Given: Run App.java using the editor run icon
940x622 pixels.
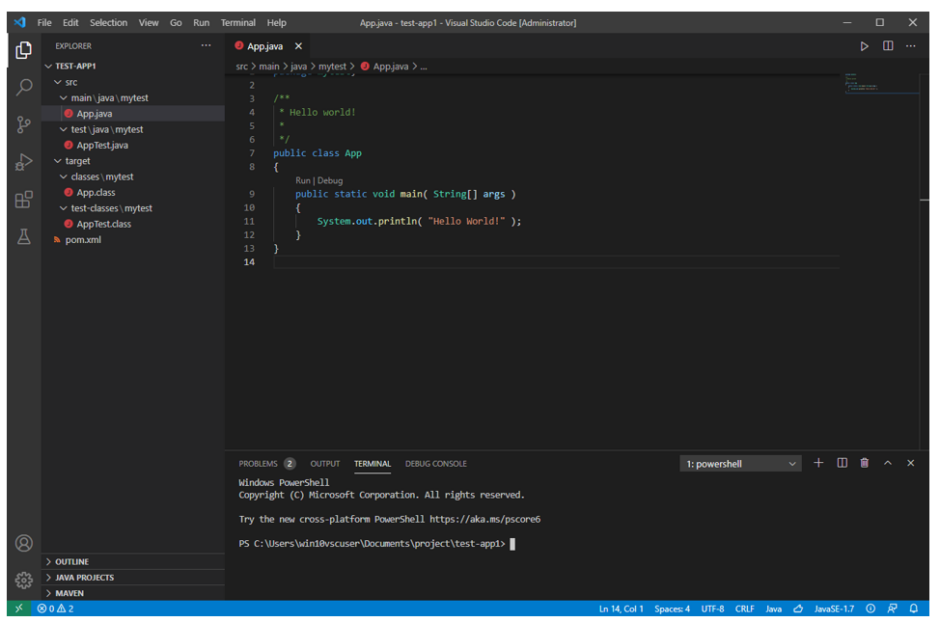Looking at the screenshot, I should click(x=864, y=45).
